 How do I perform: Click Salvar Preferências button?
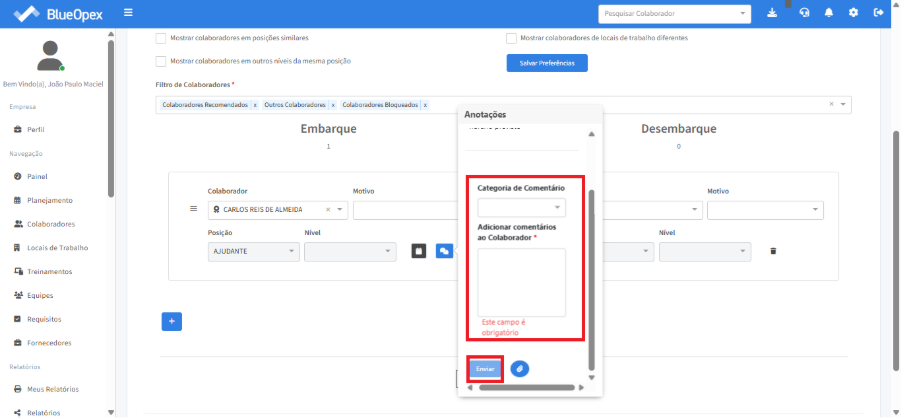point(547,63)
